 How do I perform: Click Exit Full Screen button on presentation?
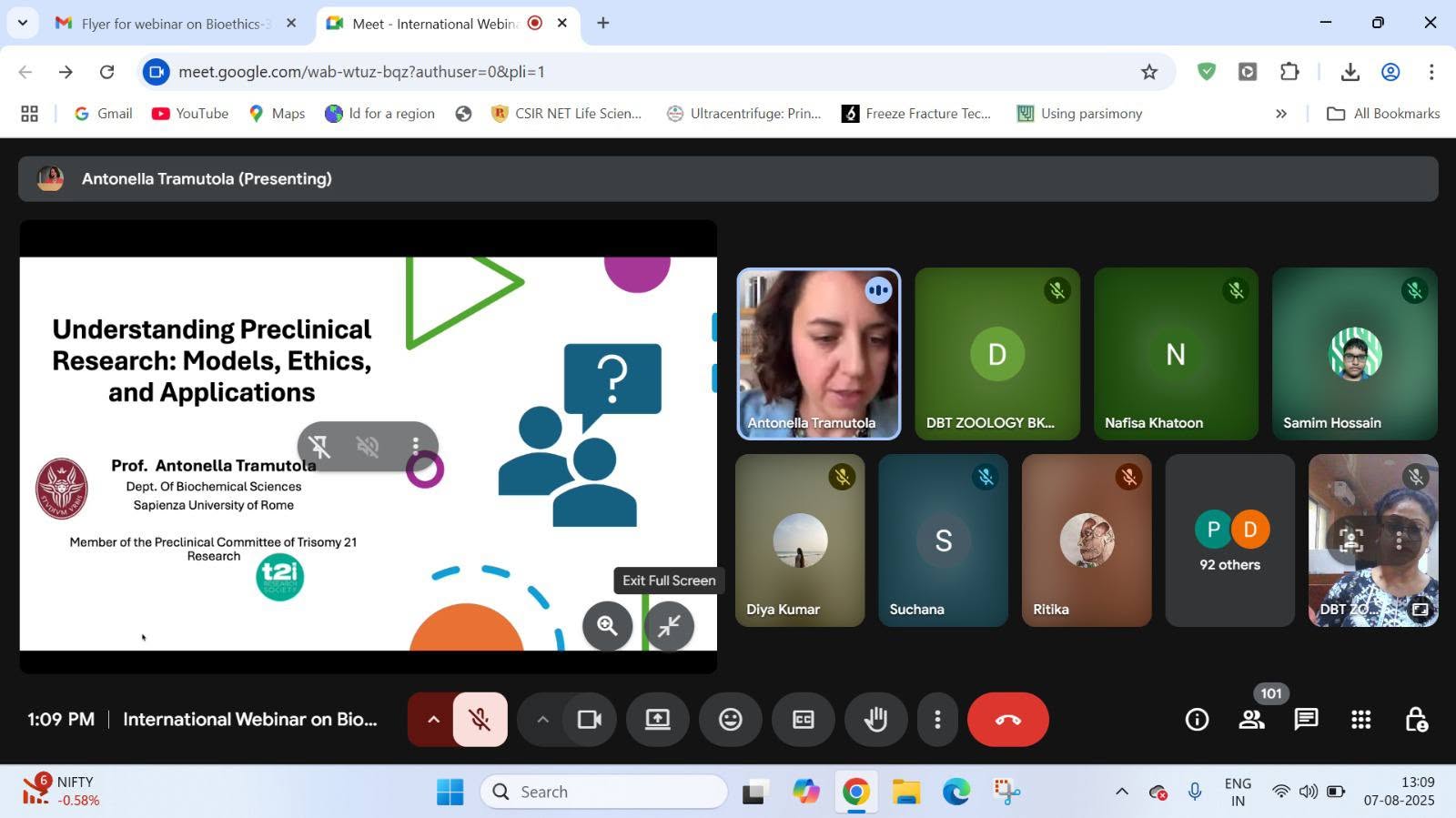tap(669, 625)
